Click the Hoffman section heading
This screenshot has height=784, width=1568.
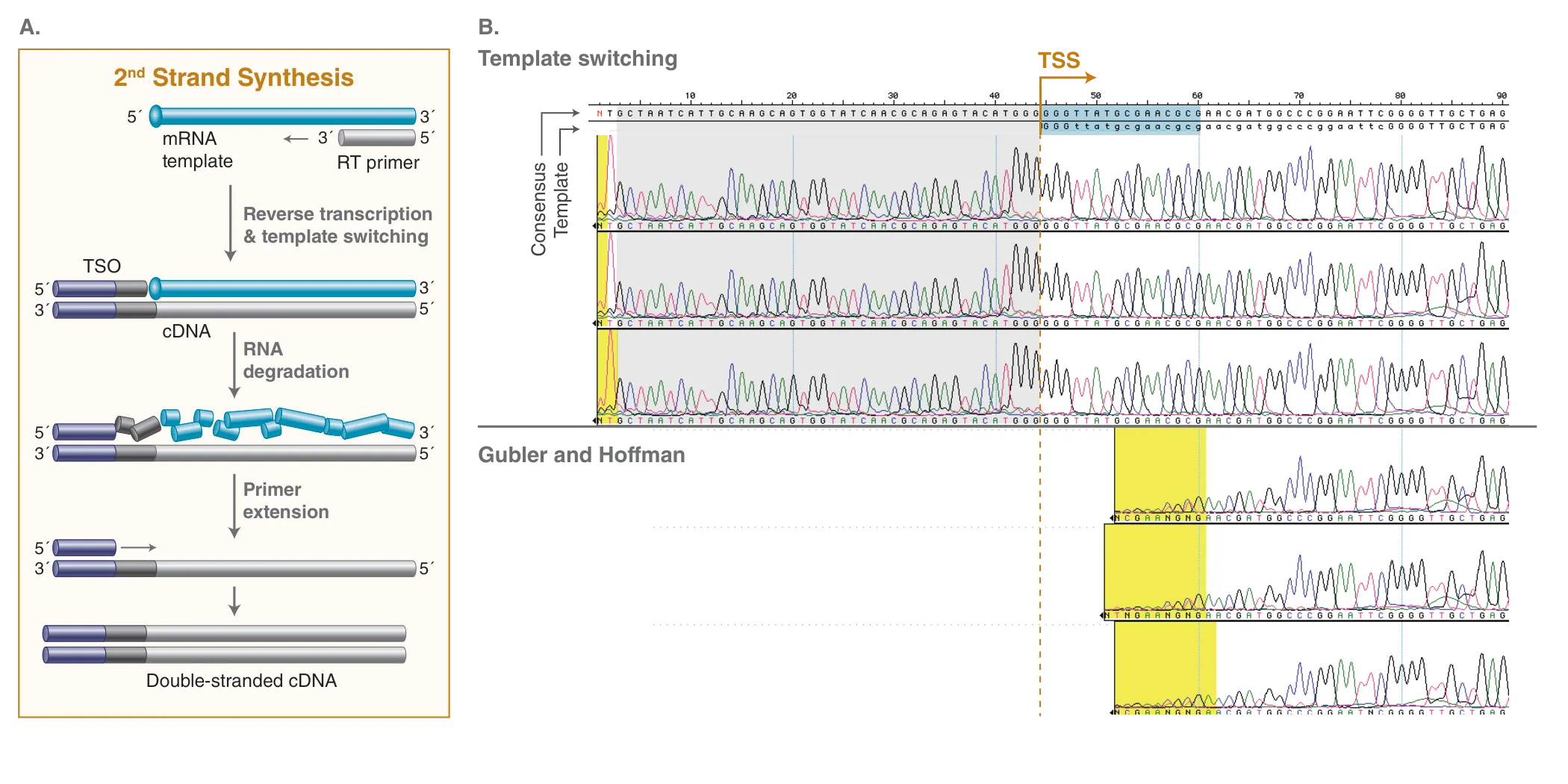(641, 455)
